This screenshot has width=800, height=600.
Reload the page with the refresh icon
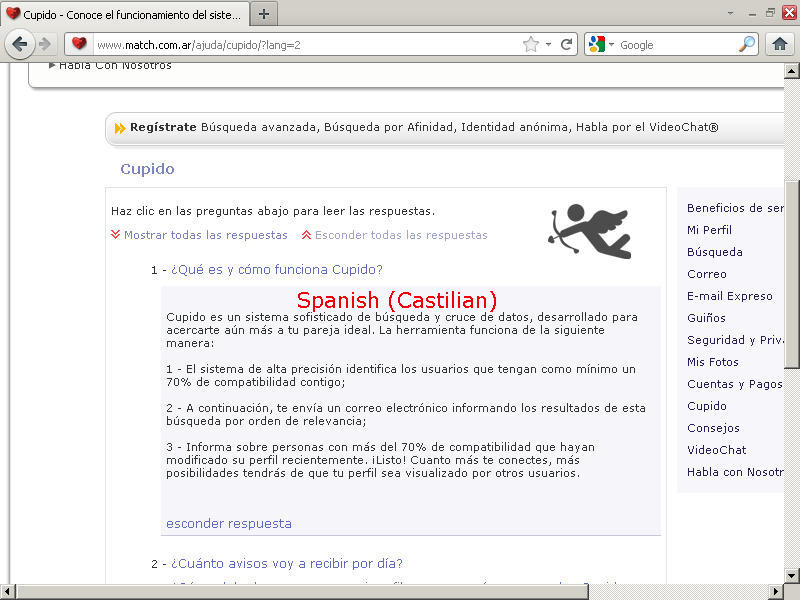tap(566, 44)
